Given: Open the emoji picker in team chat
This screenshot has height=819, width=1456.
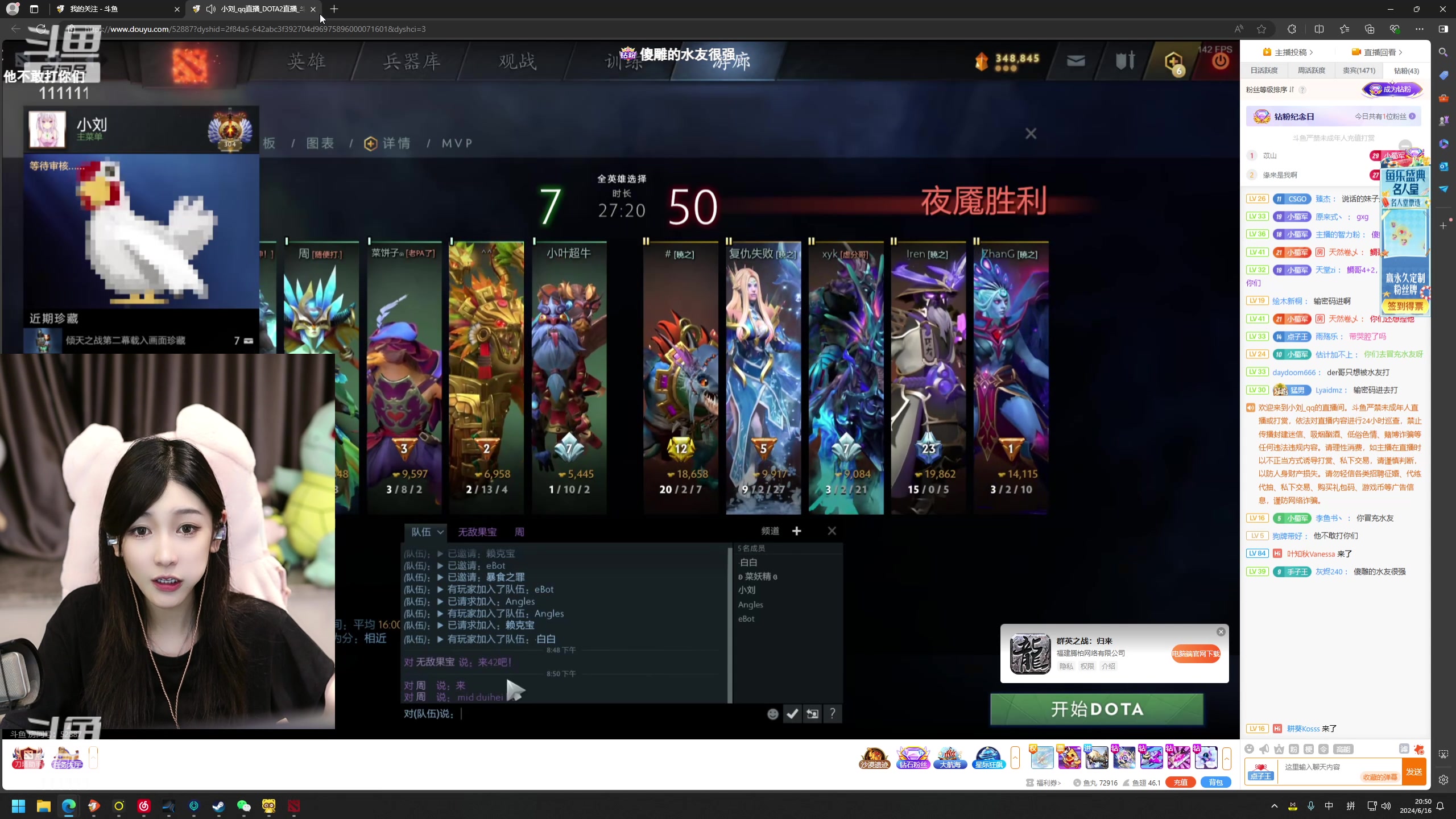Looking at the screenshot, I should pos(772,714).
